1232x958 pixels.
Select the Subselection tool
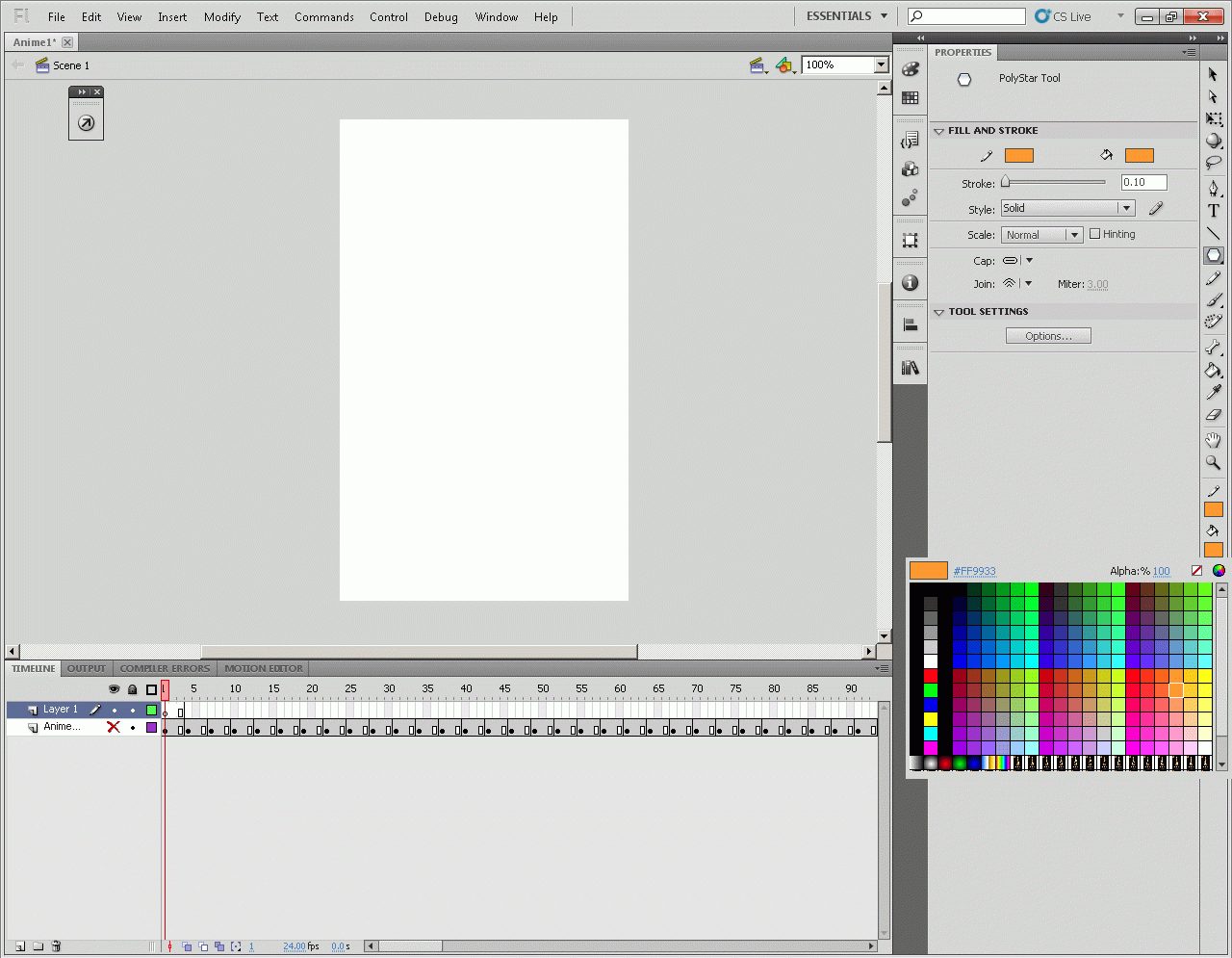[1213, 96]
